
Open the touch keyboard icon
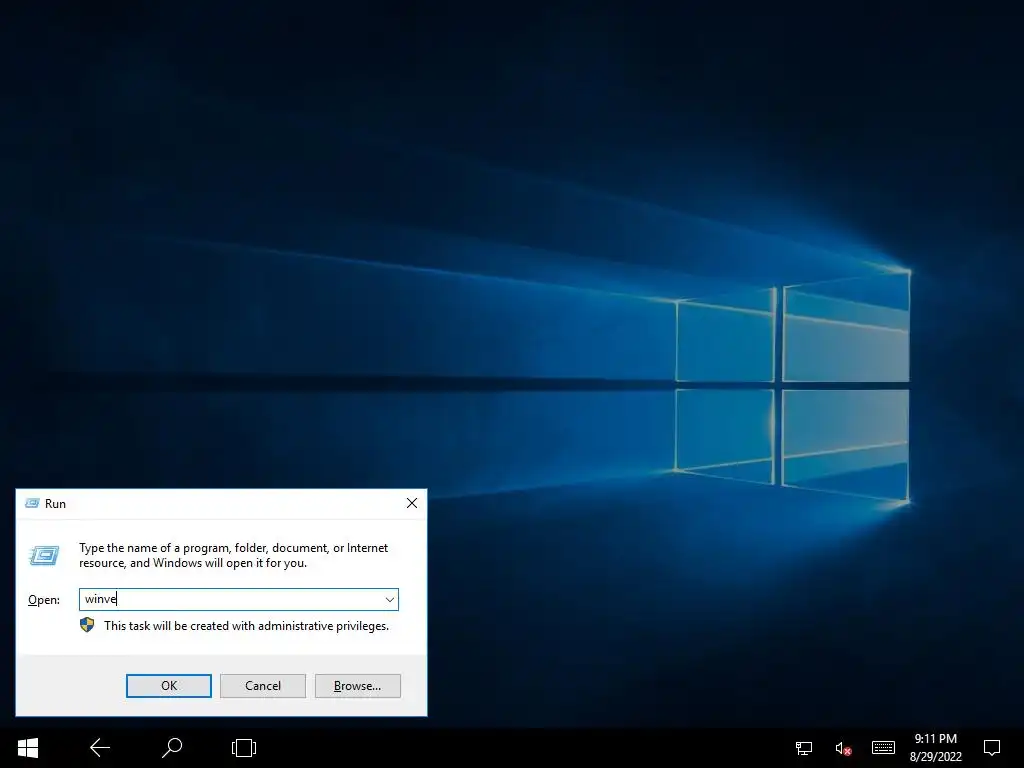pos(883,748)
